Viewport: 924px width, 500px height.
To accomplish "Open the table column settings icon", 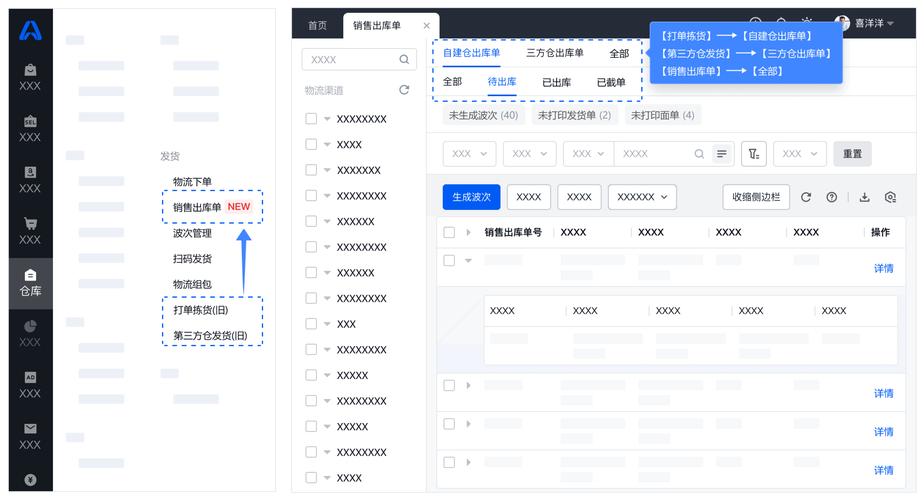I will (890, 197).
